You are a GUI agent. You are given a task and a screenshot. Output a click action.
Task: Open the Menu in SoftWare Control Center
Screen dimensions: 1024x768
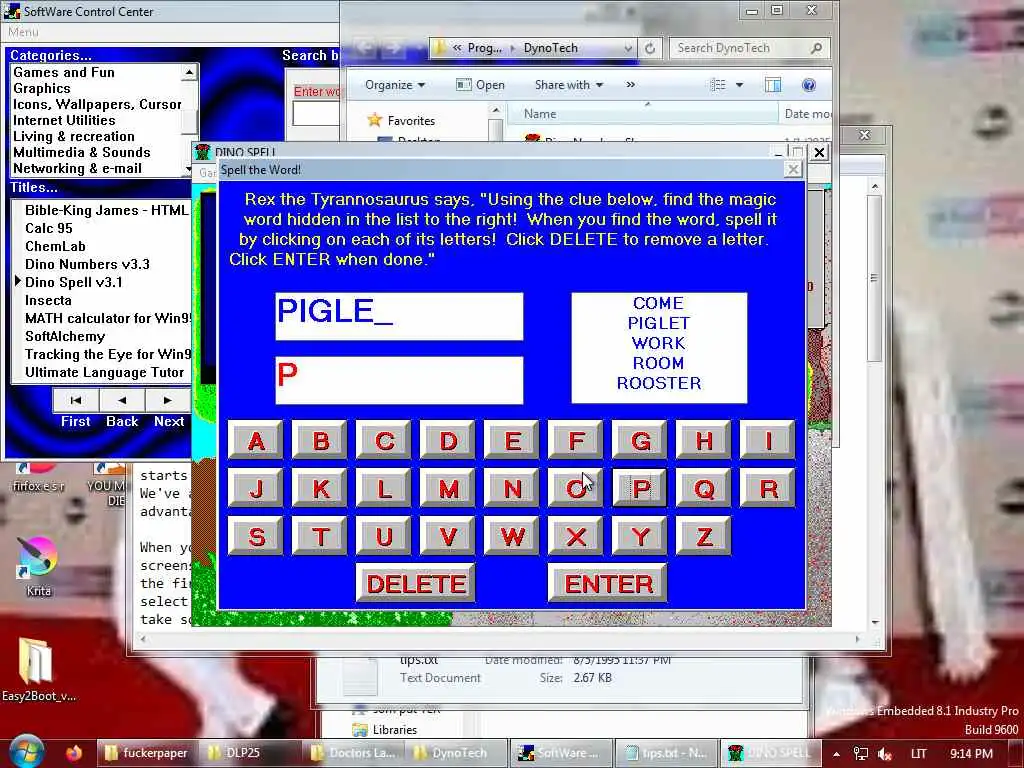pos(24,32)
